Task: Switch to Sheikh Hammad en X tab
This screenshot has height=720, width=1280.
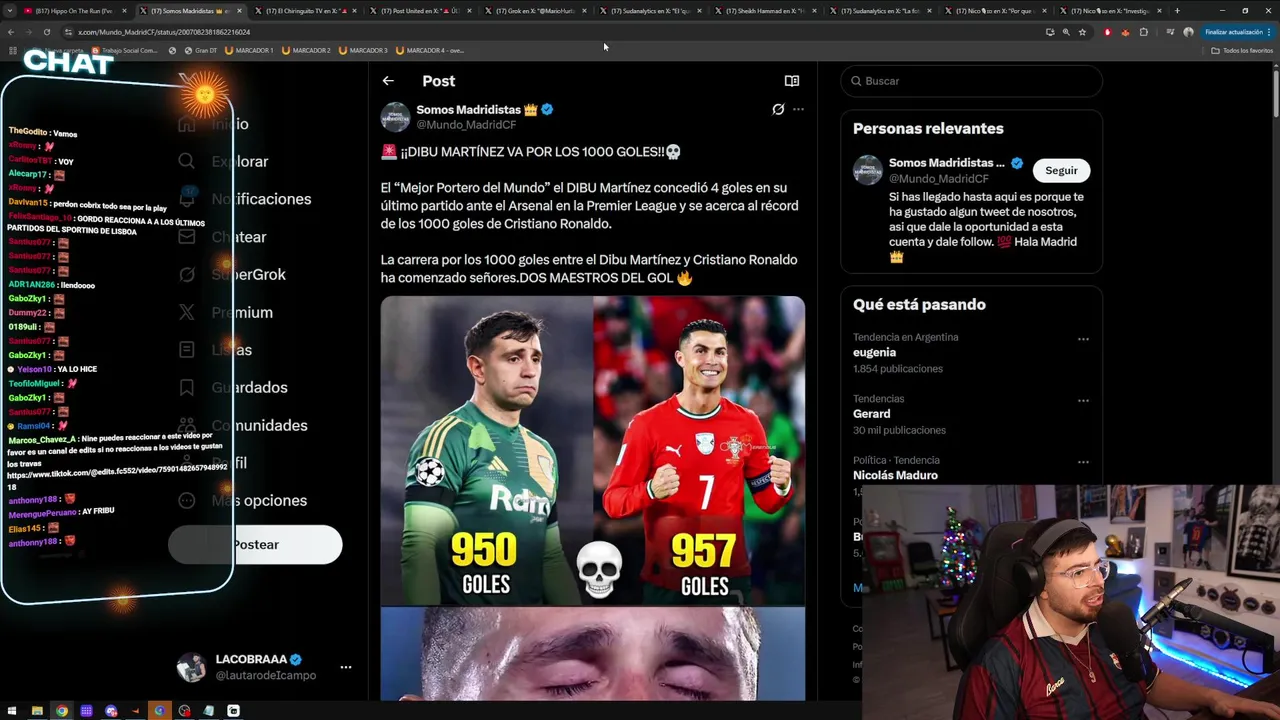Action: (765, 11)
